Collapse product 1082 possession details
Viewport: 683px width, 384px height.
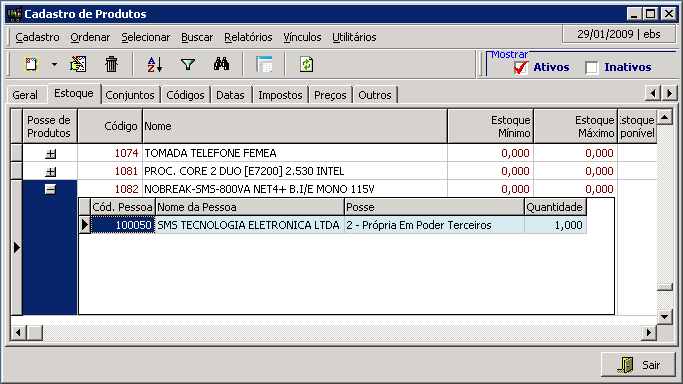coord(51,189)
